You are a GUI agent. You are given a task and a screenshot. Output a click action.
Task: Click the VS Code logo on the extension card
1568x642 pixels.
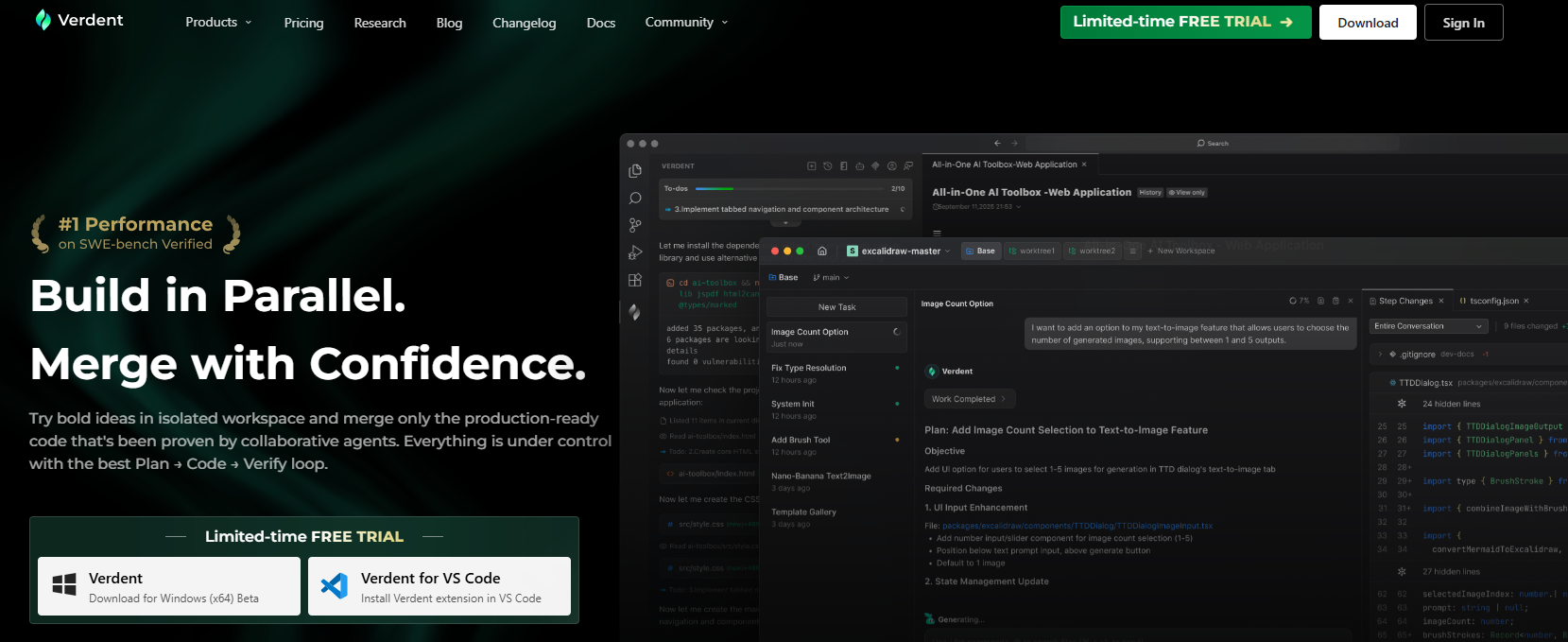point(335,585)
